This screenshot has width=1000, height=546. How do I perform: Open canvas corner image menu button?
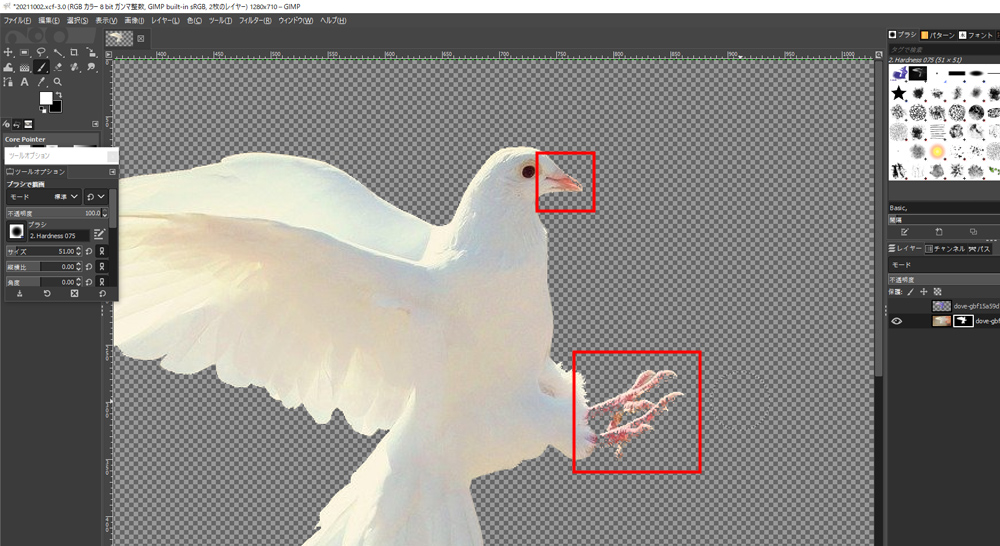(x=108, y=55)
